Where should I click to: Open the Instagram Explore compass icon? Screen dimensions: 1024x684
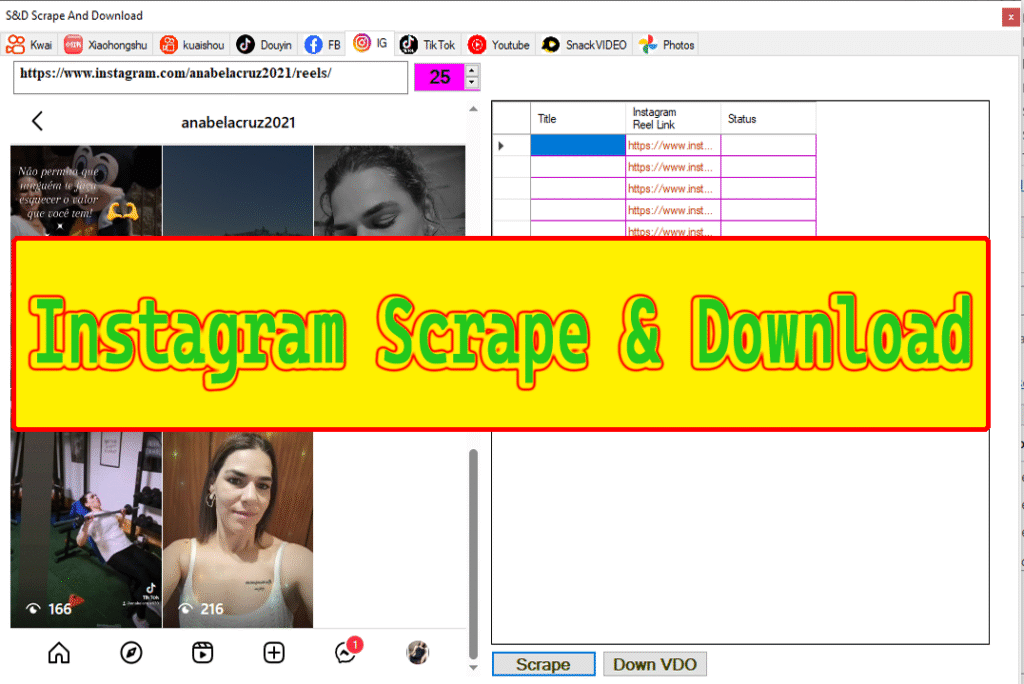pos(131,652)
